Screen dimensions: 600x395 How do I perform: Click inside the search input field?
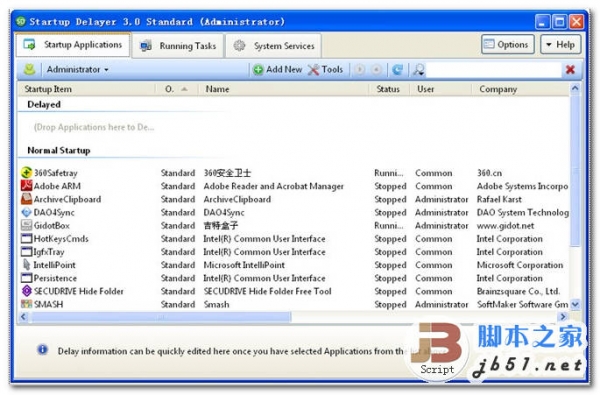click(494, 70)
